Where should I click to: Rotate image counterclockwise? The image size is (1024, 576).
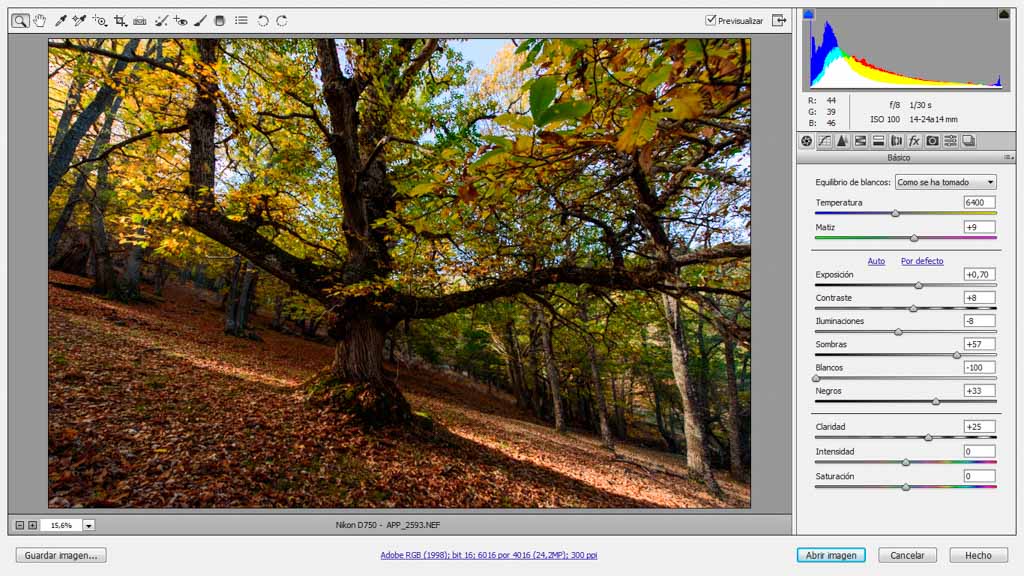[263, 20]
